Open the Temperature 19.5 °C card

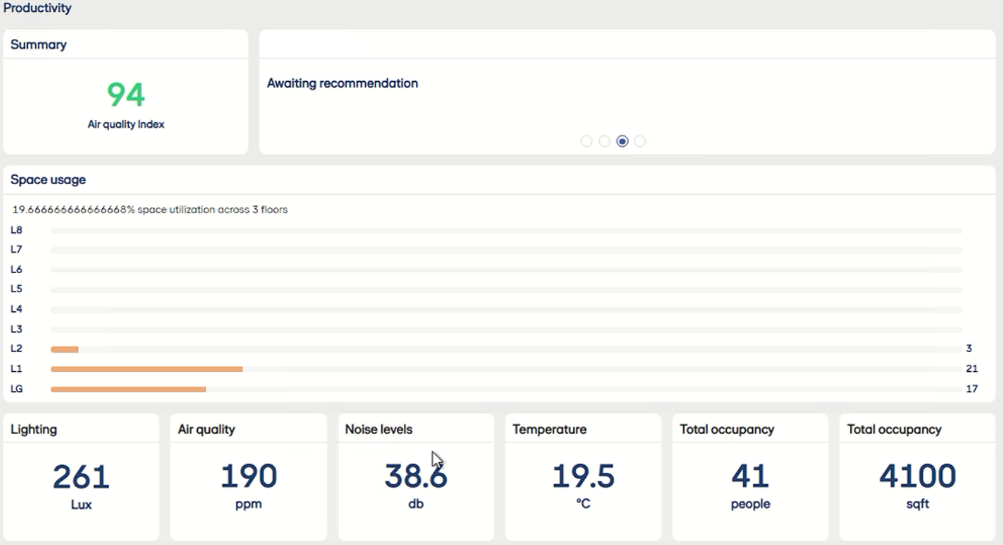pyautogui.click(x=583, y=477)
